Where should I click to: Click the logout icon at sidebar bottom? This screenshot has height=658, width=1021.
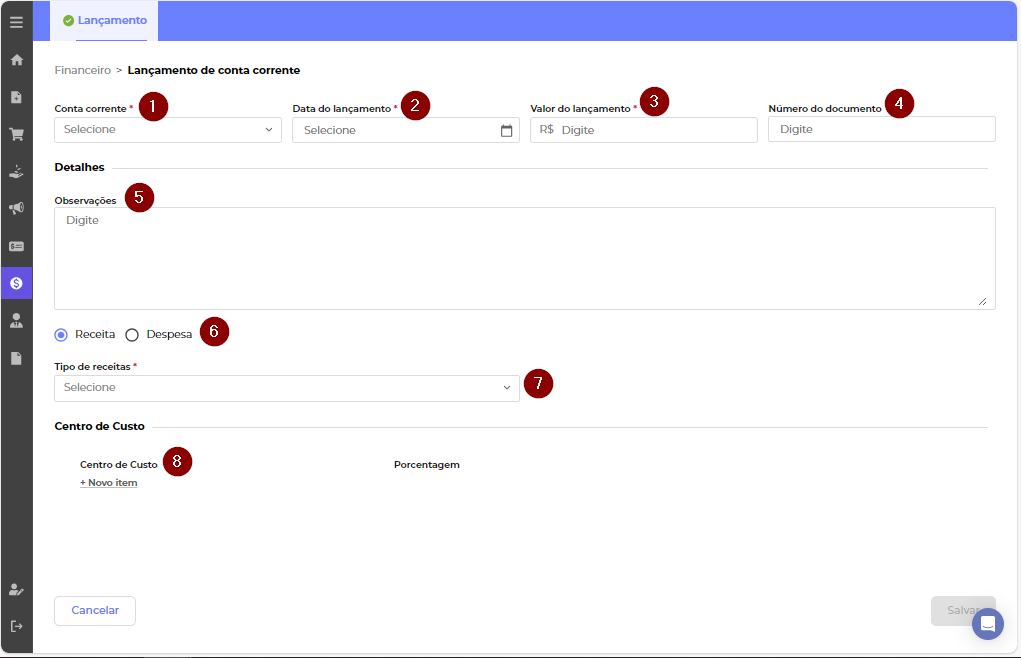click(16, 626)
